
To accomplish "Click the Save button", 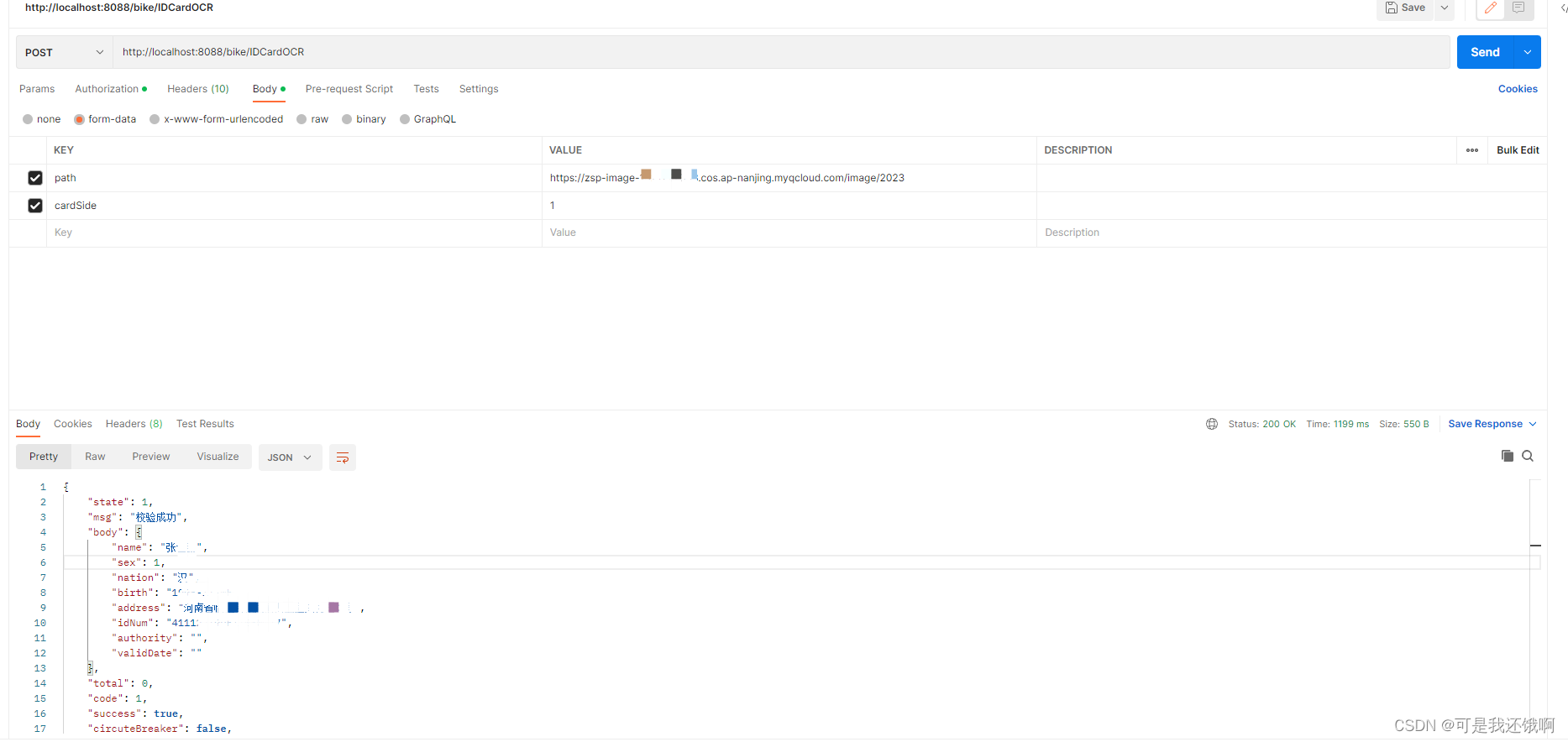I will click(x=1405, y=8).
